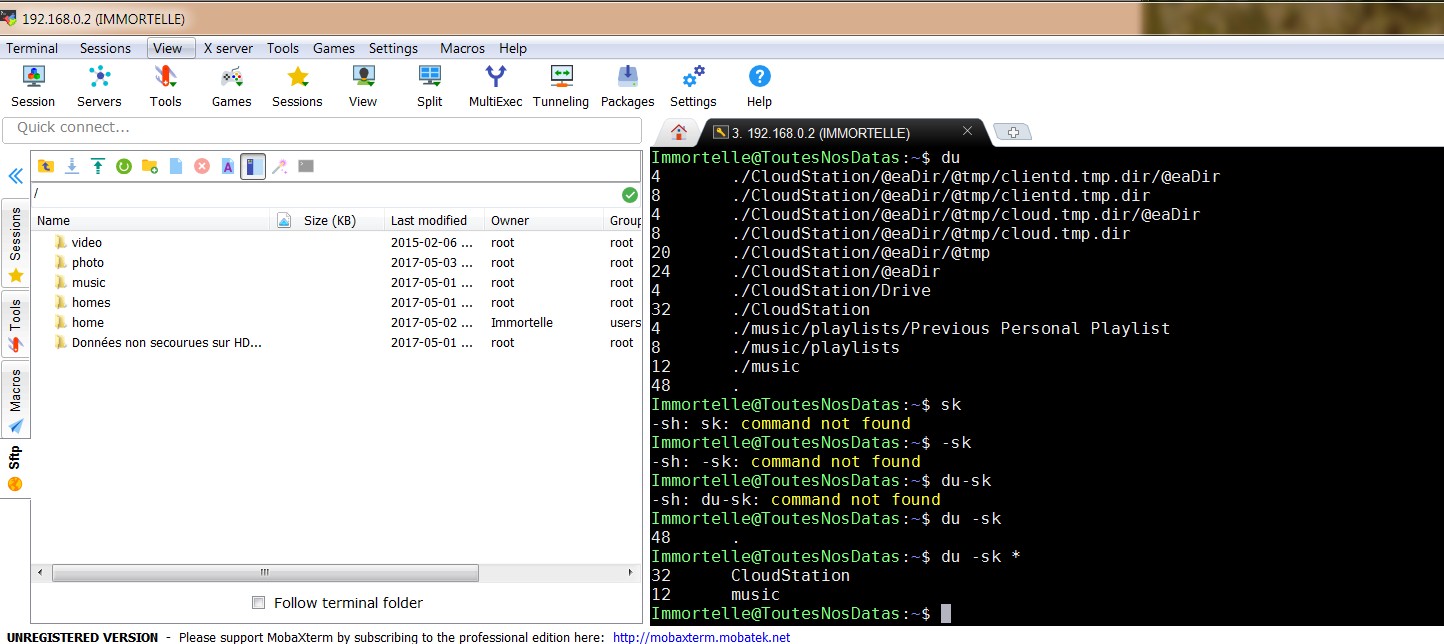Create a new folder in SFTP browser
Image resolution: width=1444 pixels, height=644 pixels.
[x=150, y=166]
